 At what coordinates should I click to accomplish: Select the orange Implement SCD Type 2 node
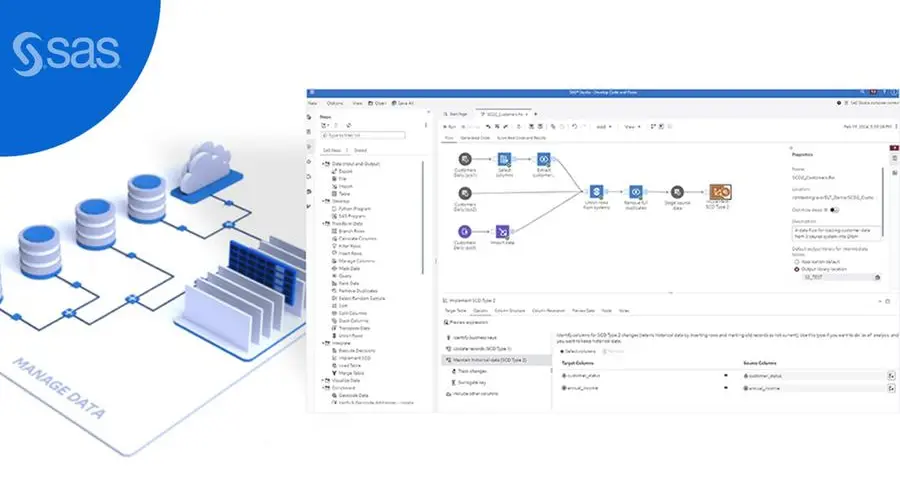pyautogui.click(x=720, y=192)
